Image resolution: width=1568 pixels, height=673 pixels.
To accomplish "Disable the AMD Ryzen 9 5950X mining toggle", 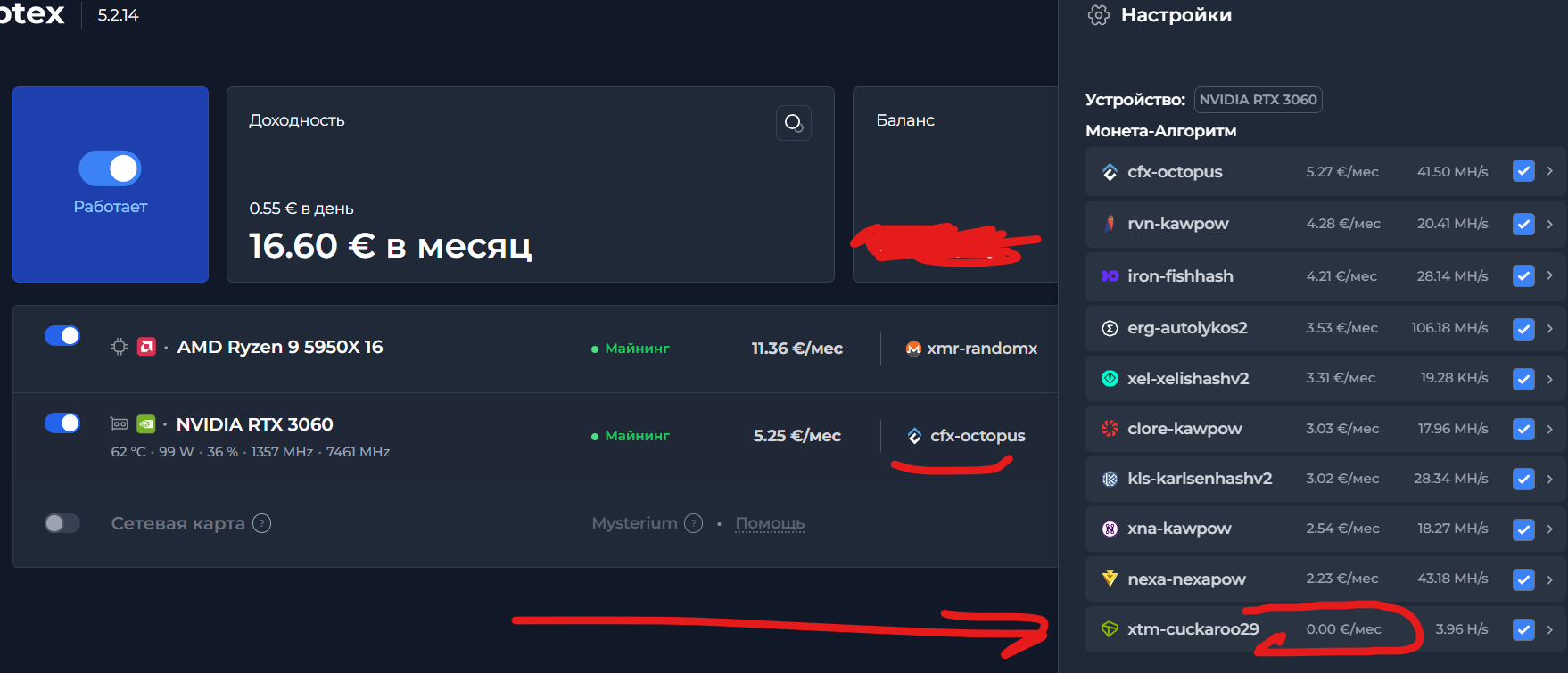I will [x=62, y=336].
